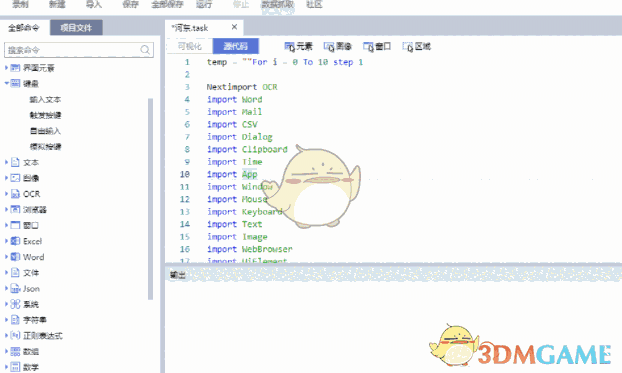Image resolution: width=622 pixels, height=373 pixels.
Task: Click the 数据抓取 data scraping toolbar button
Action: (278, 4)
